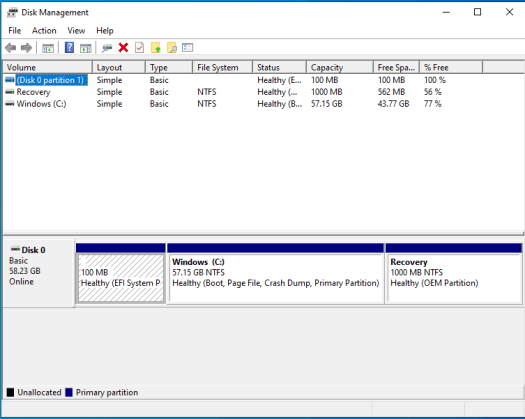Open the View menu
This screenshot has width=525, height=419.
tap(76, 30)
